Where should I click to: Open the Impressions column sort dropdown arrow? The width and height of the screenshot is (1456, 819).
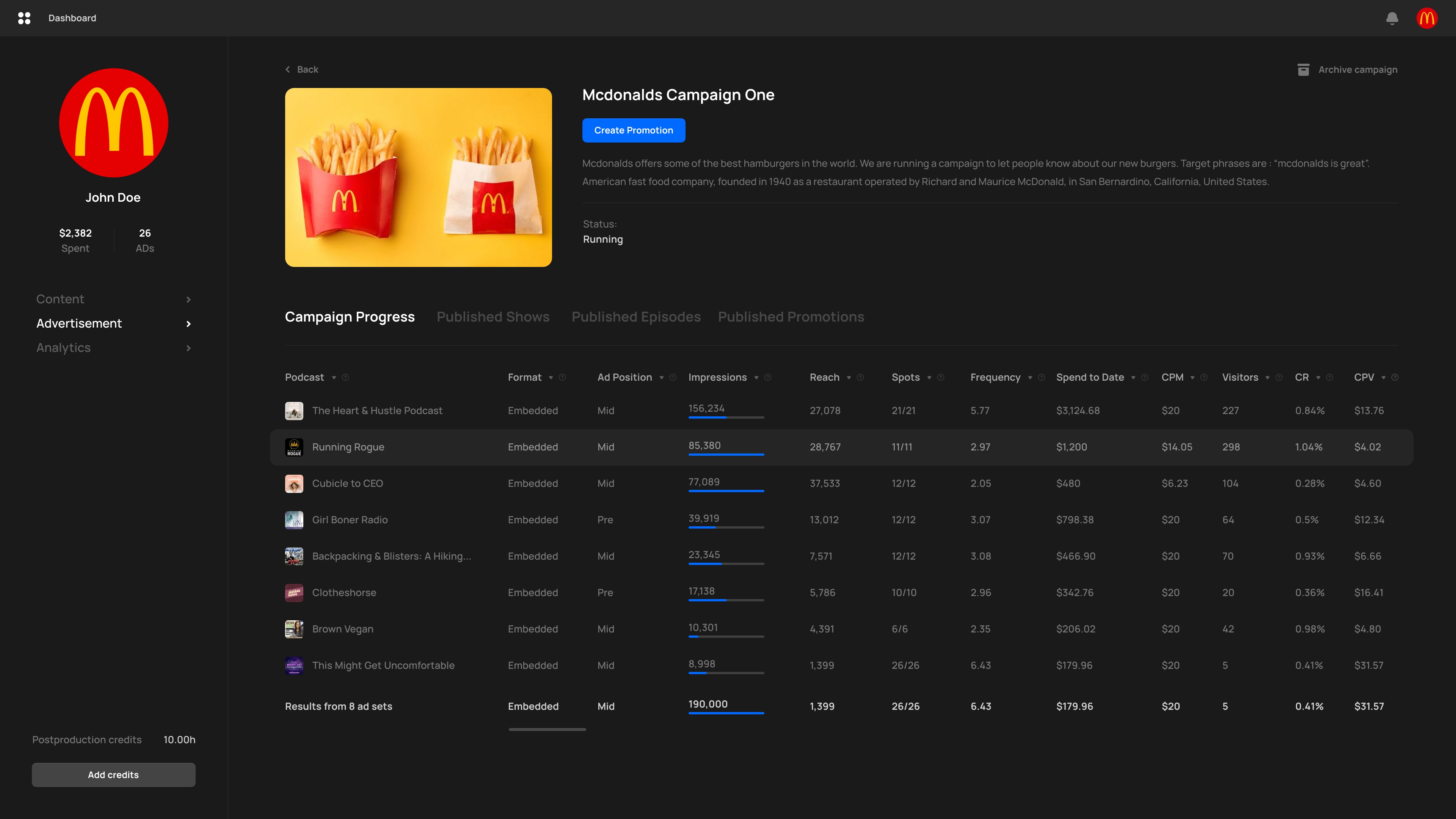pyautogui.click(x=756, y=378)
